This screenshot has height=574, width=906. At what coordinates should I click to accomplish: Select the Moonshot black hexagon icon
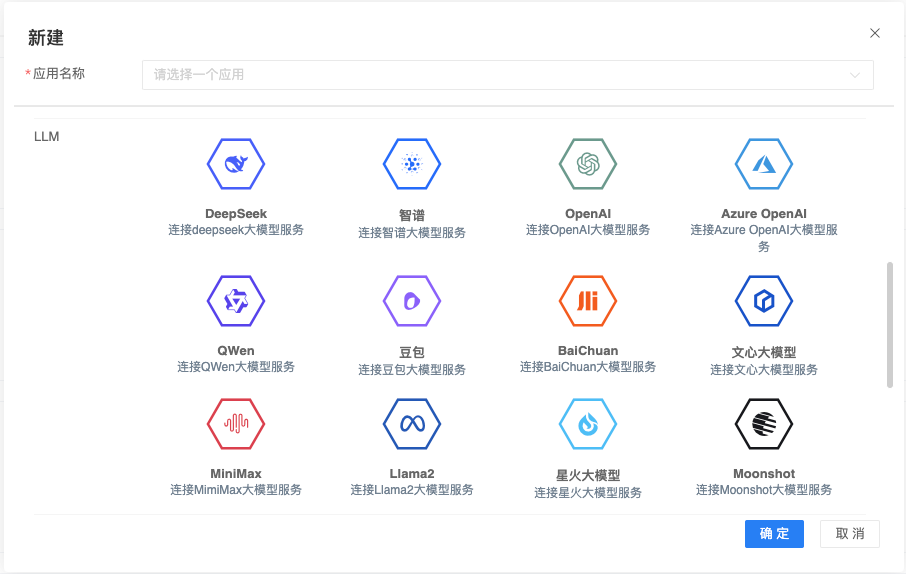point(764,424)
